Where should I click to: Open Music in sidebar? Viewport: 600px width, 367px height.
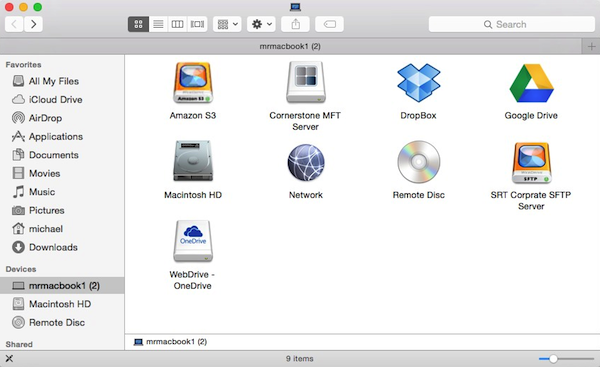click(62, 192)
